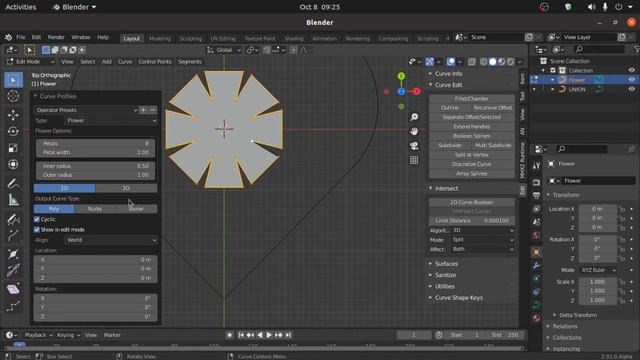
Task: Hide the Flower object in outliner
Action: (x=631, y=80)
